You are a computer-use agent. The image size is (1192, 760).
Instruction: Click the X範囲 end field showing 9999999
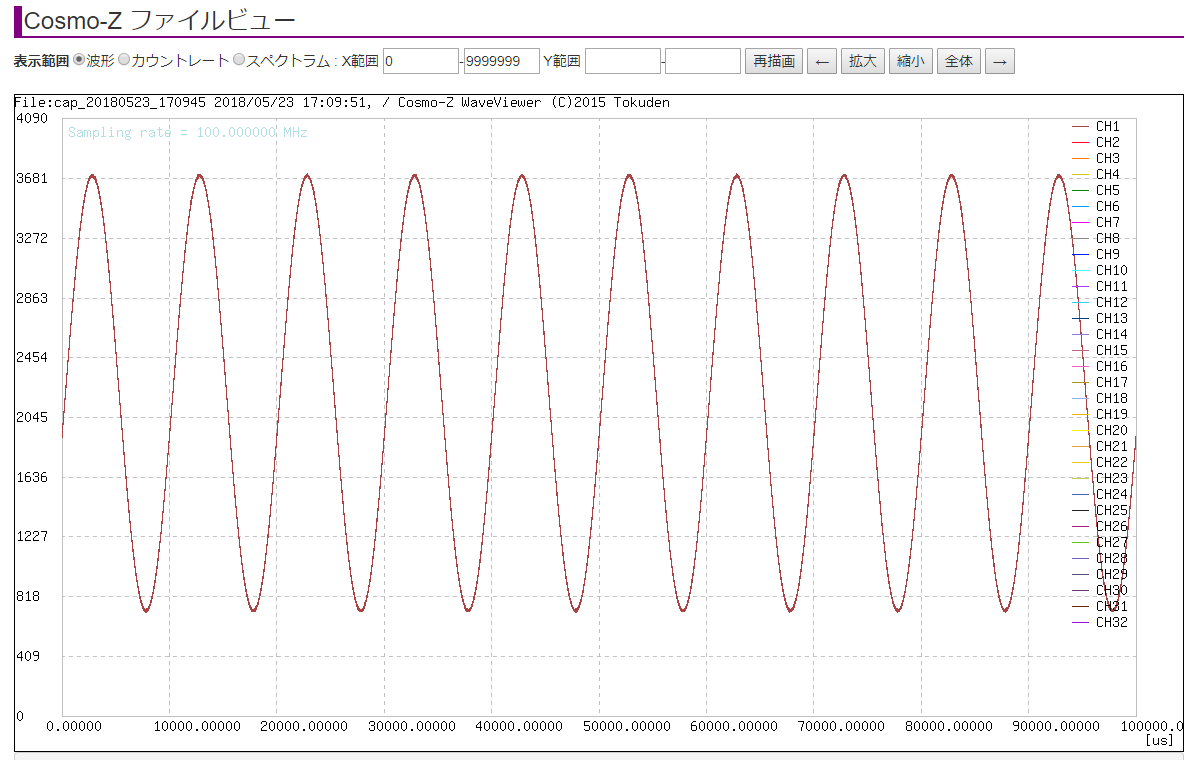(x=501, y=61)
